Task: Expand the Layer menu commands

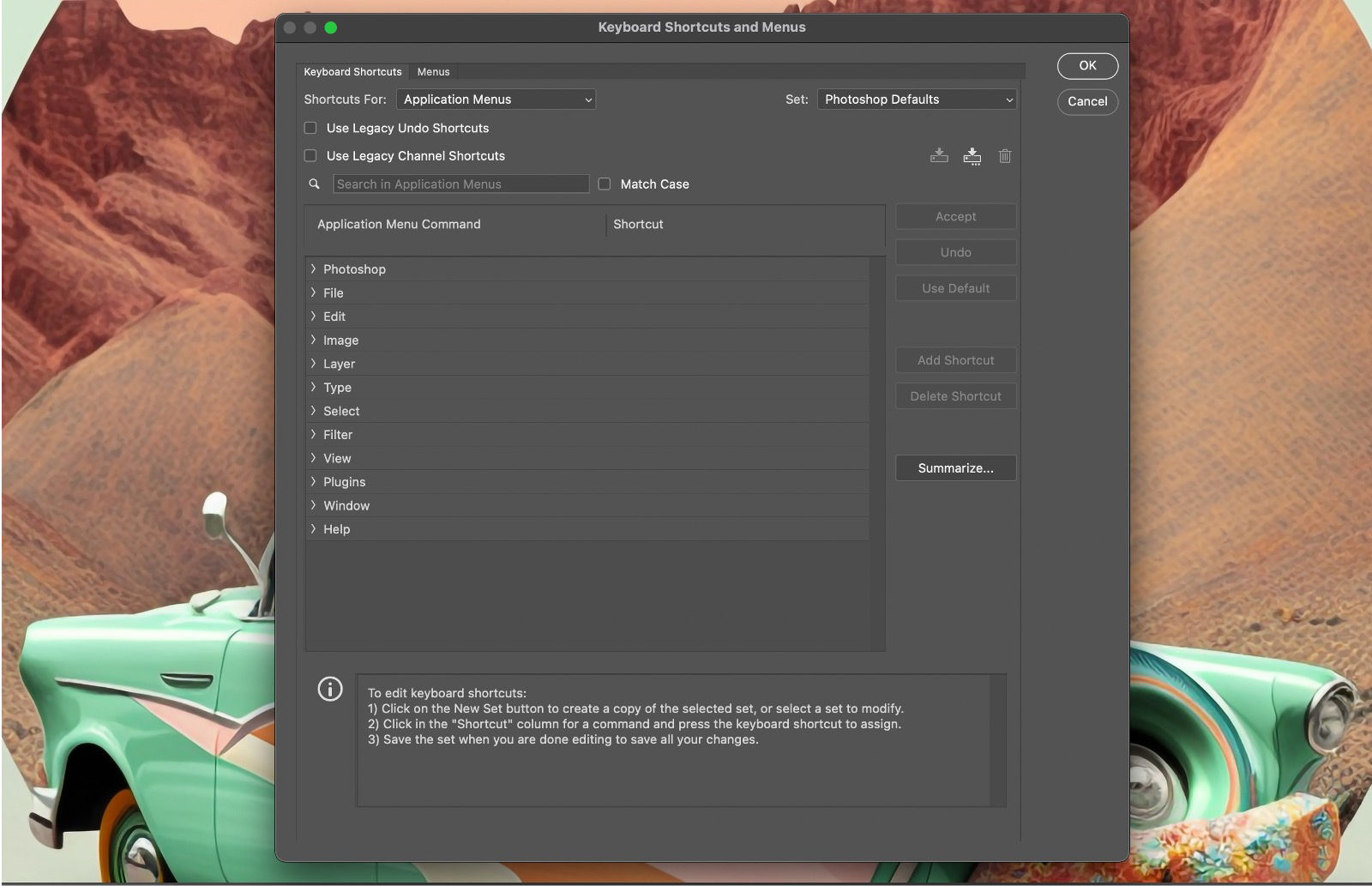Action: pos(314,364)
